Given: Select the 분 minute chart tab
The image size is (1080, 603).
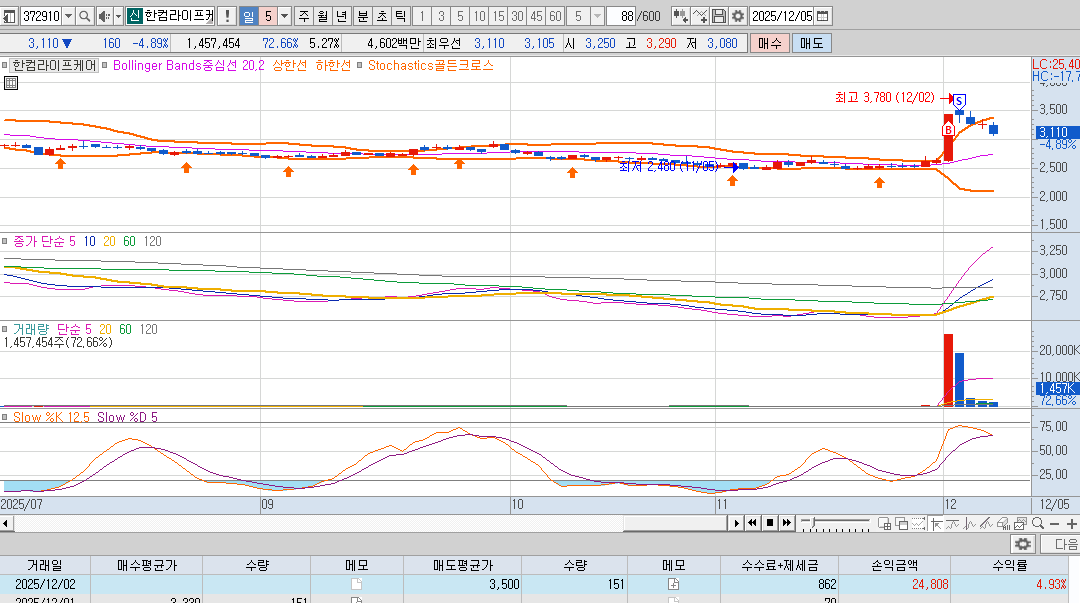Looking at the screenshot, I should coord(363,16).
